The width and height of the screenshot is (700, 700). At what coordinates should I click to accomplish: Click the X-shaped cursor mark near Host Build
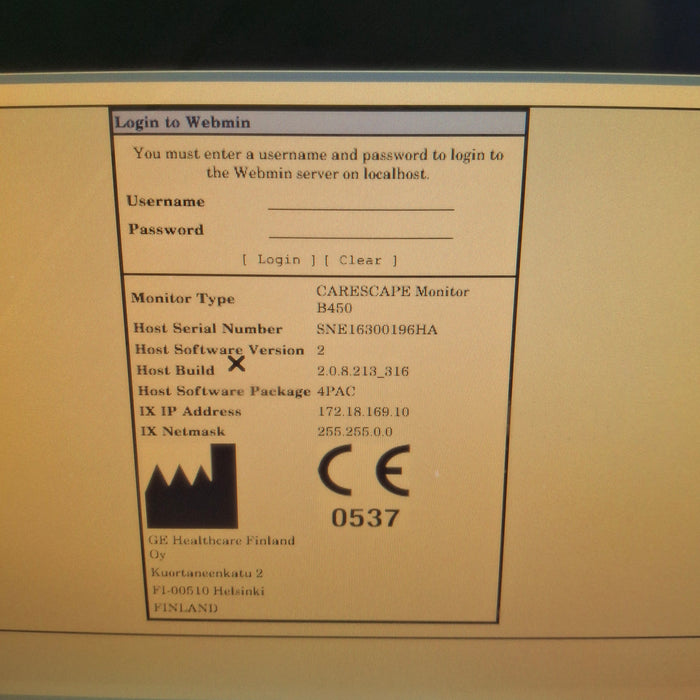click(x=236, y=364)
